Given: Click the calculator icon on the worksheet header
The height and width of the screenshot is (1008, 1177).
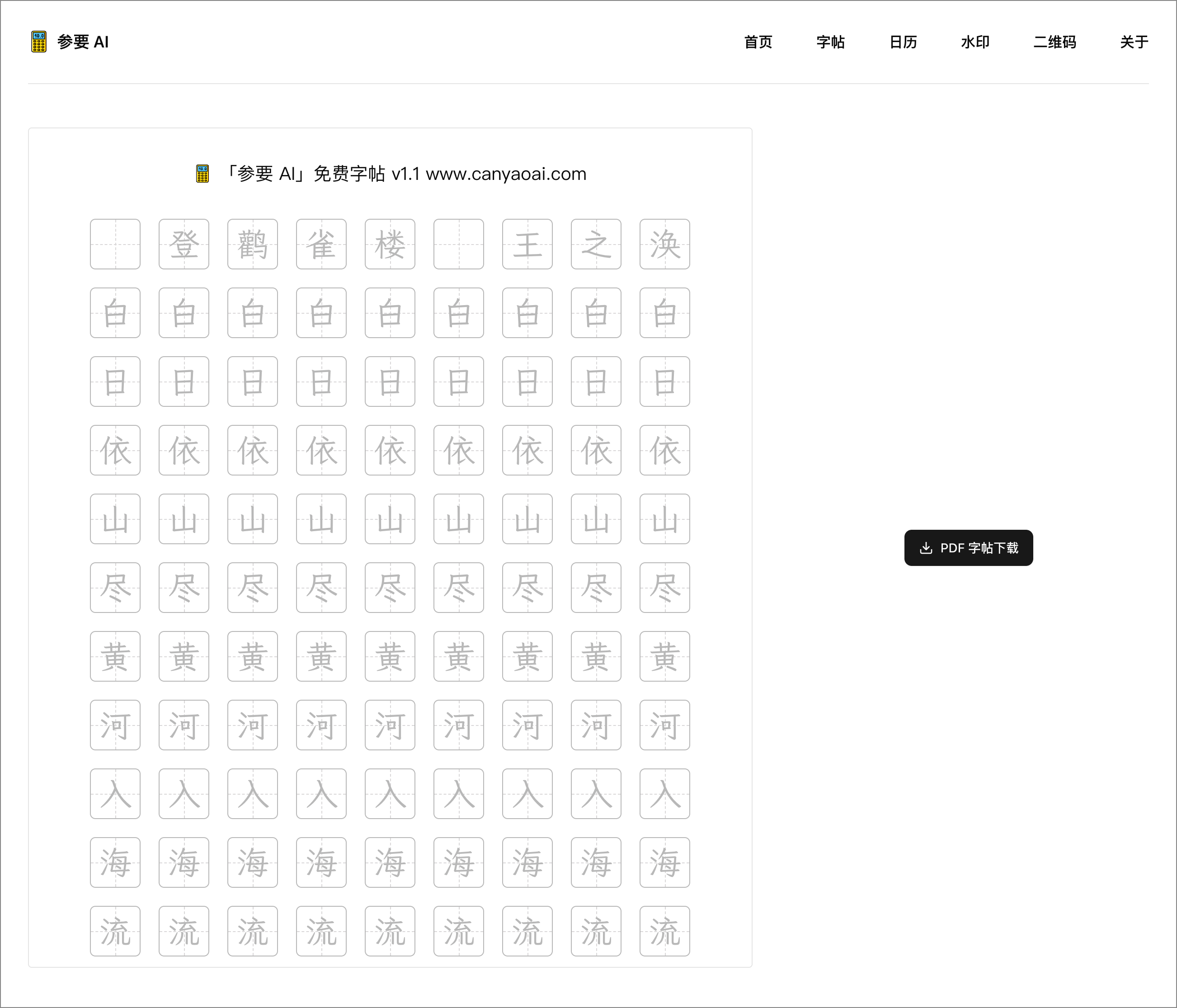Looking at the screenshot, I should [203, 174].
